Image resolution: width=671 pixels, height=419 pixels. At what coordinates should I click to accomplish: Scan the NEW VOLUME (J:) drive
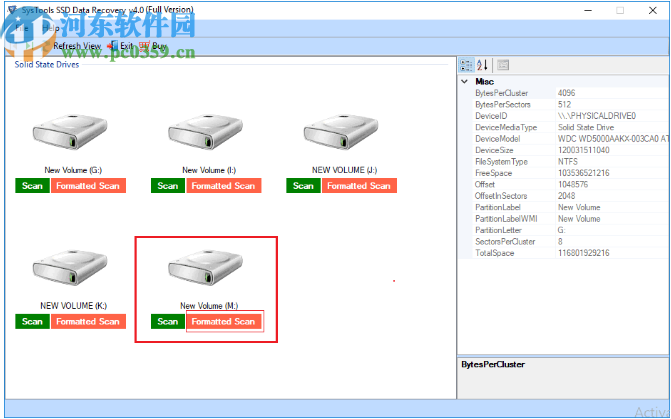coord(303,186)
